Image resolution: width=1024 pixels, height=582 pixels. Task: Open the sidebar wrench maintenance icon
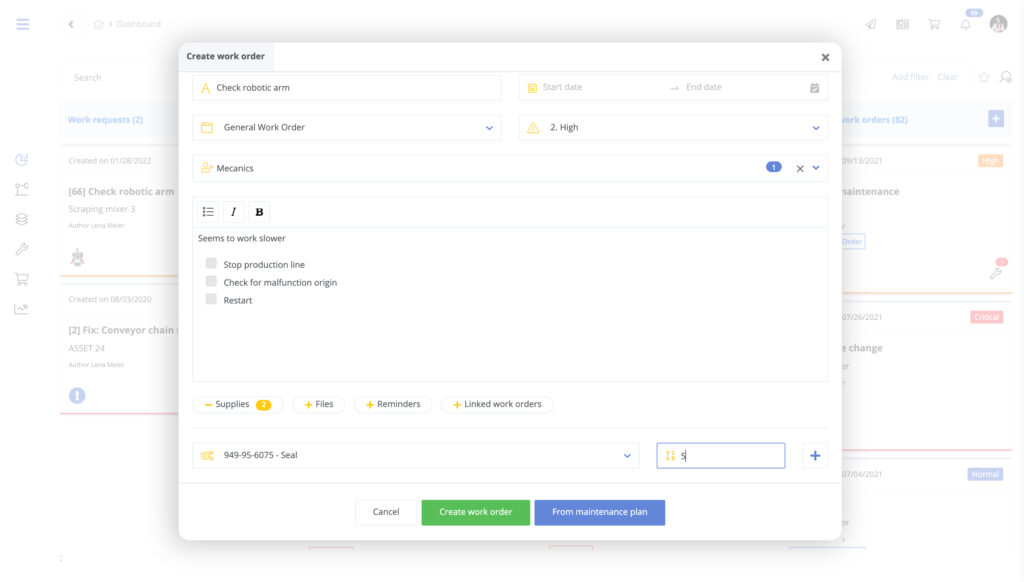pos(22,249)
